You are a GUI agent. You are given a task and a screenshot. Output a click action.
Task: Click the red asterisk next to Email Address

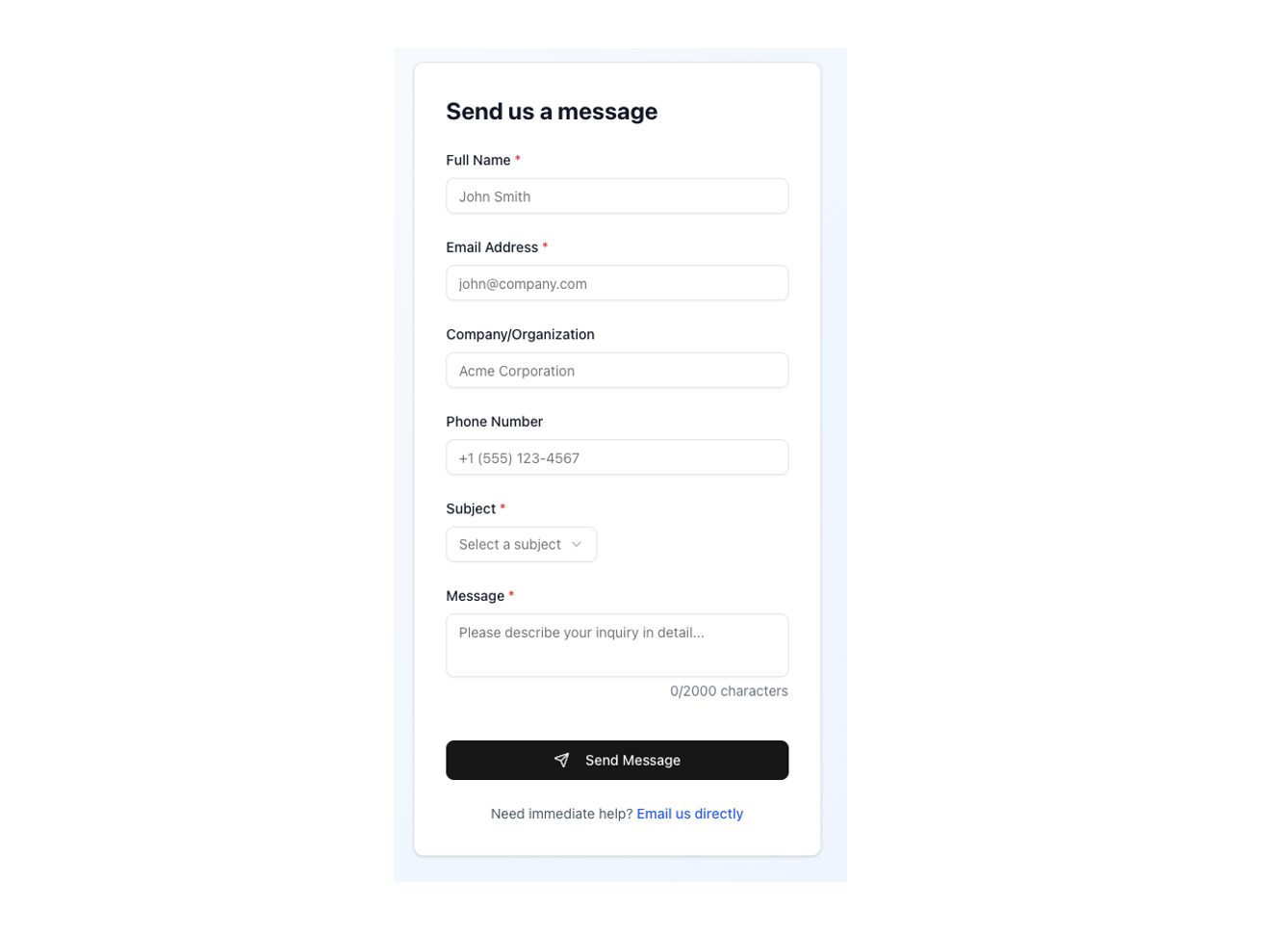click(x=546, y=246)
